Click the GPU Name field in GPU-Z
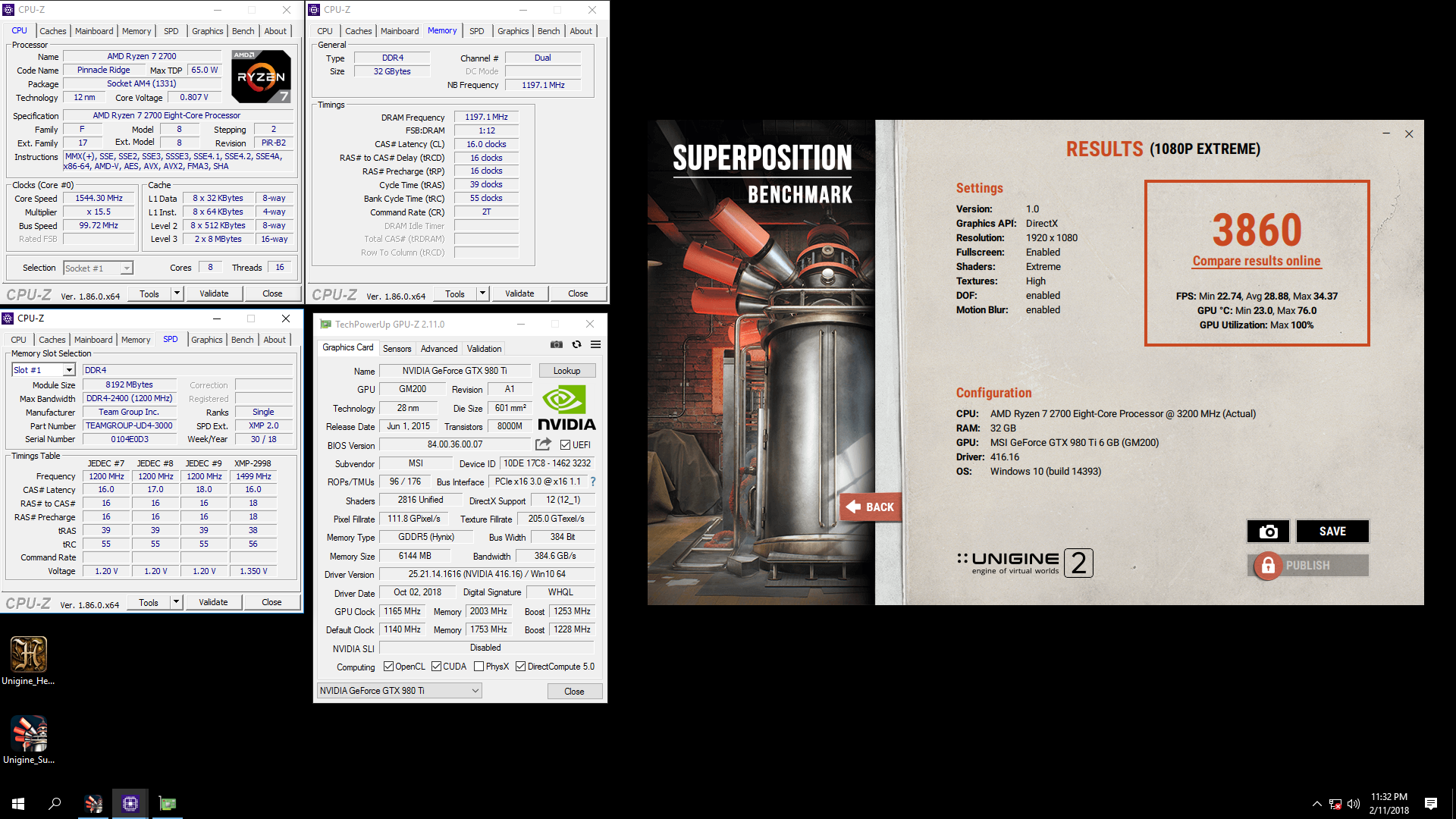 coord(454,371)
